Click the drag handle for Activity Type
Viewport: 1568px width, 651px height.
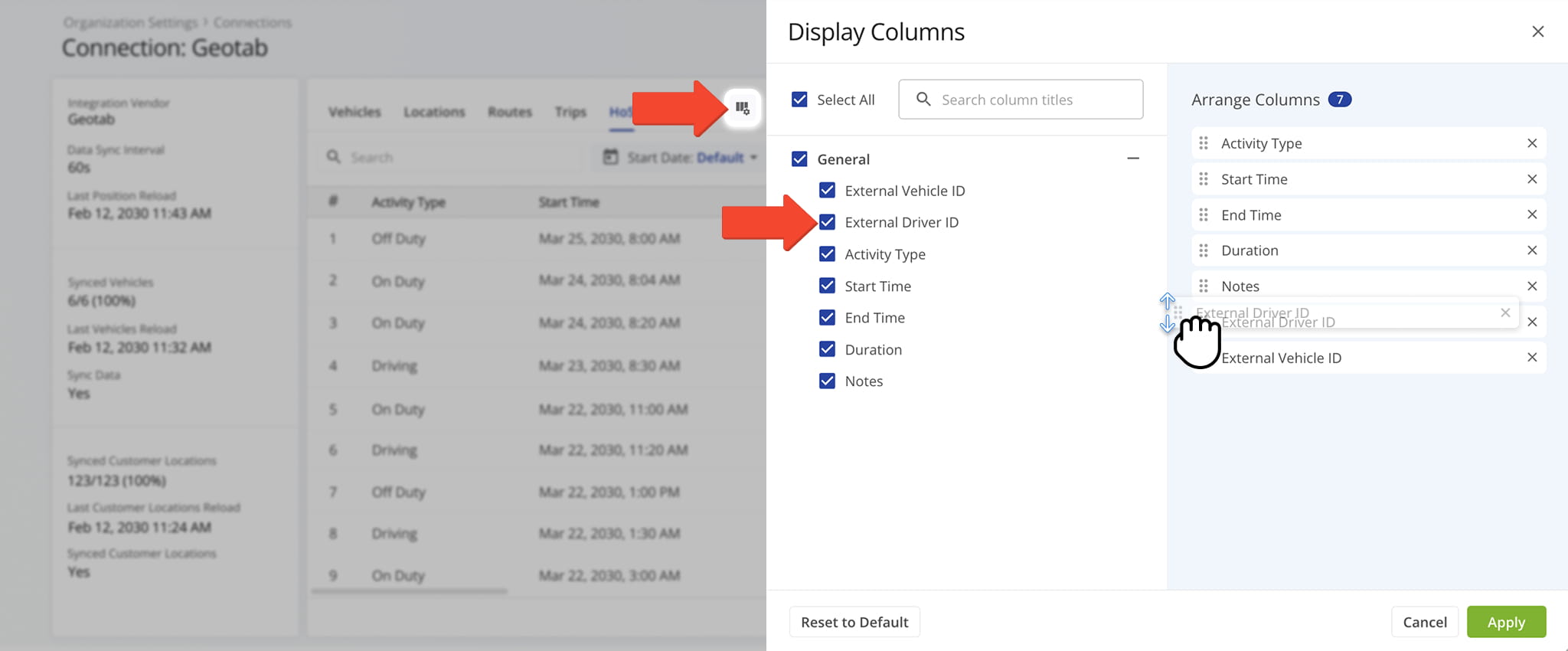point(1204,143)
